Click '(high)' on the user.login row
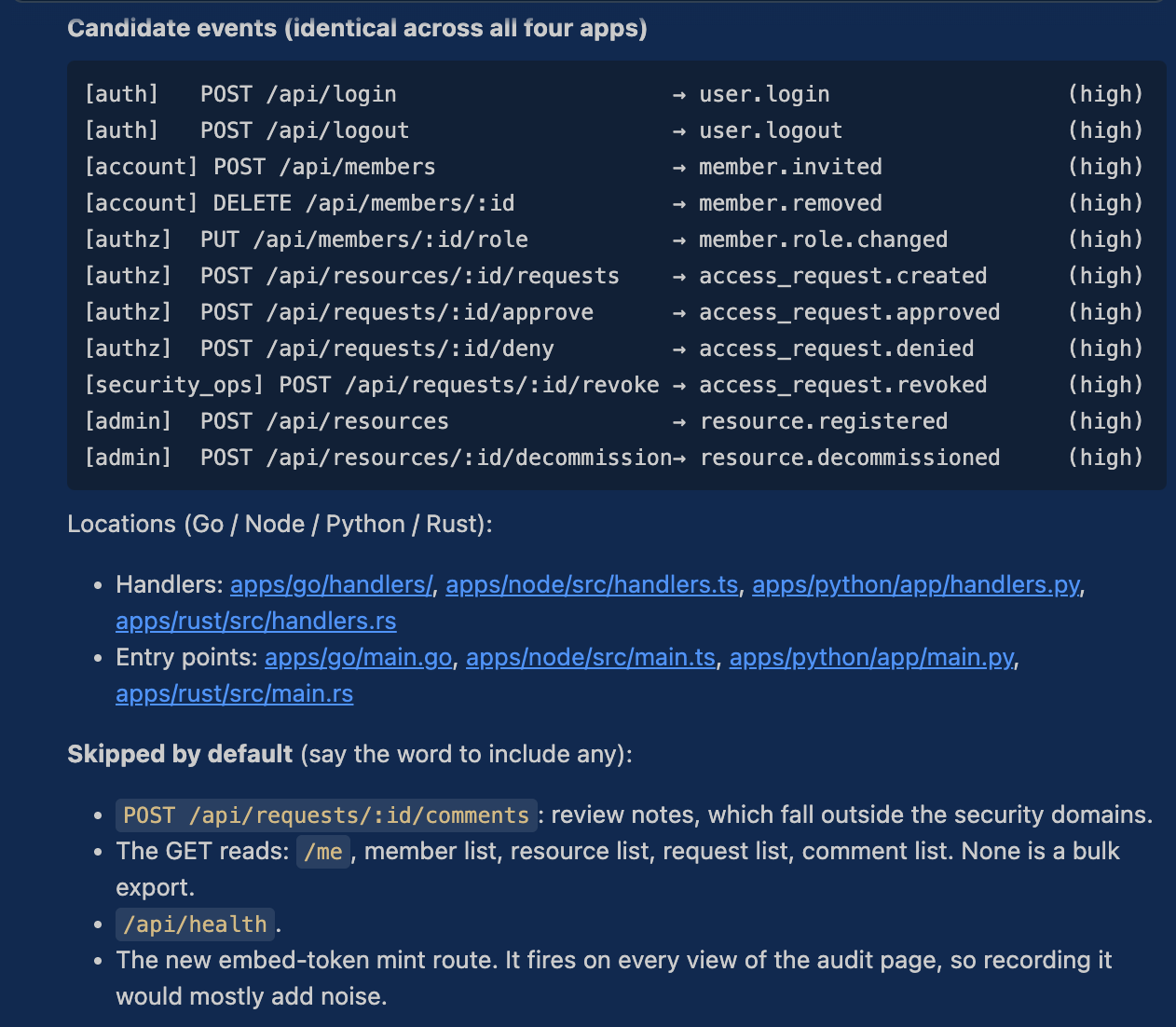The height and width of the screenshot is (1027, 1176). 1105,94
